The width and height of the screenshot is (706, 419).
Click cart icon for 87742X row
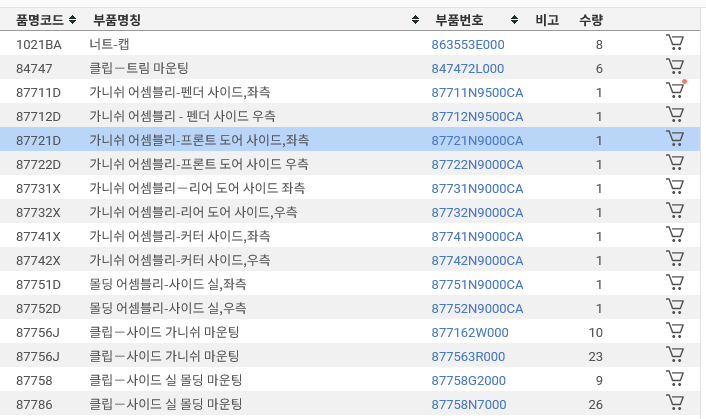tap(675, 260)
